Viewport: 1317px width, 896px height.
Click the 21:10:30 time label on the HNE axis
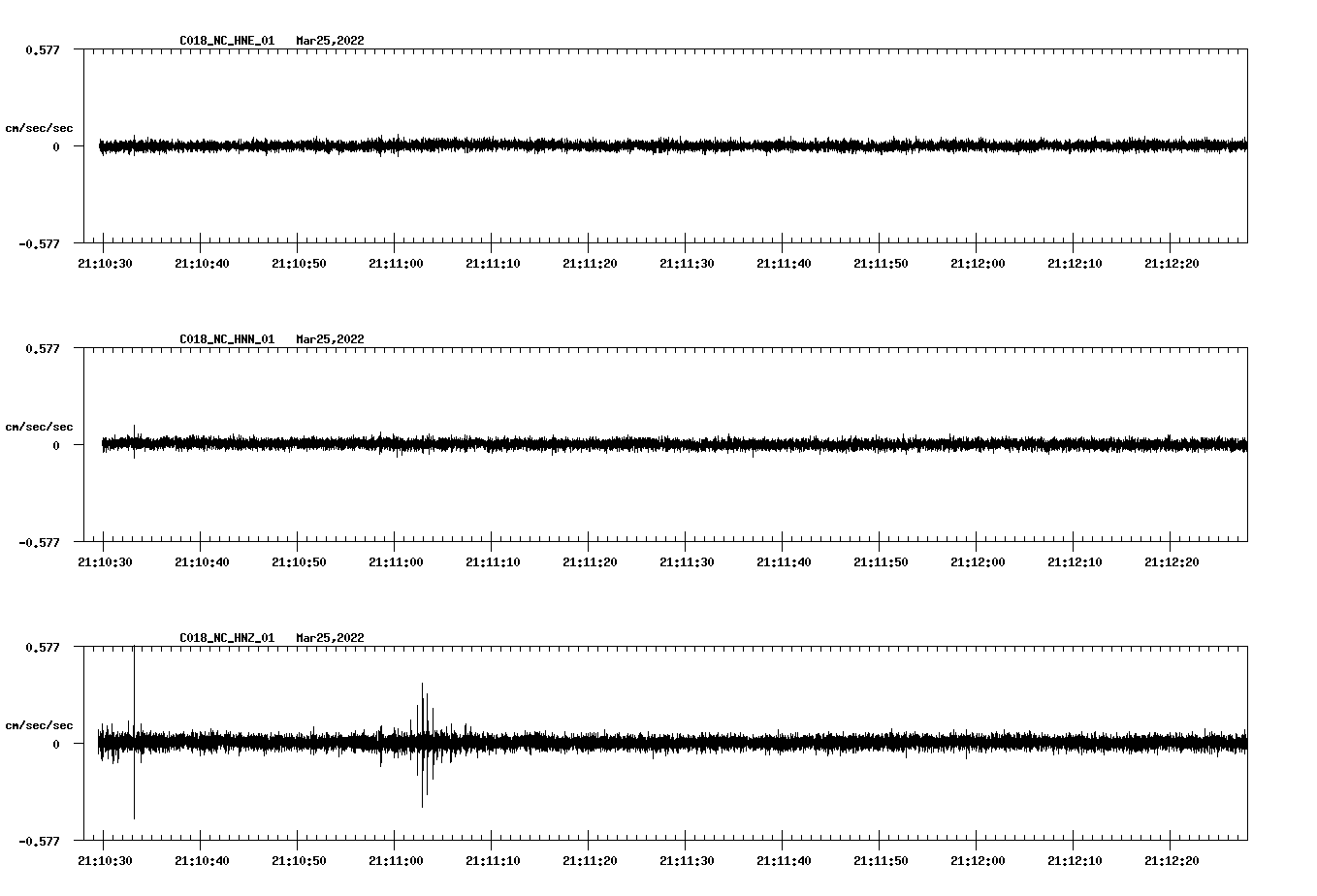coord(105,264)
